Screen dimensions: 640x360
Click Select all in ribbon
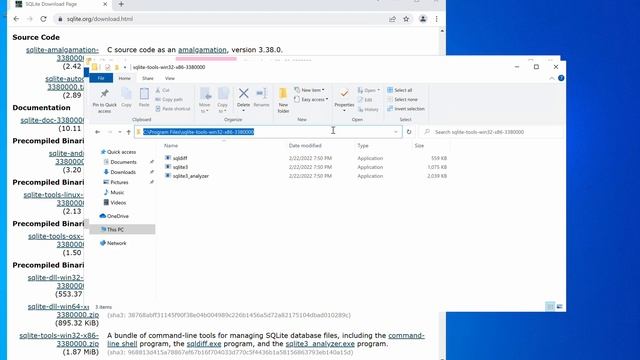tap(400, 90)
